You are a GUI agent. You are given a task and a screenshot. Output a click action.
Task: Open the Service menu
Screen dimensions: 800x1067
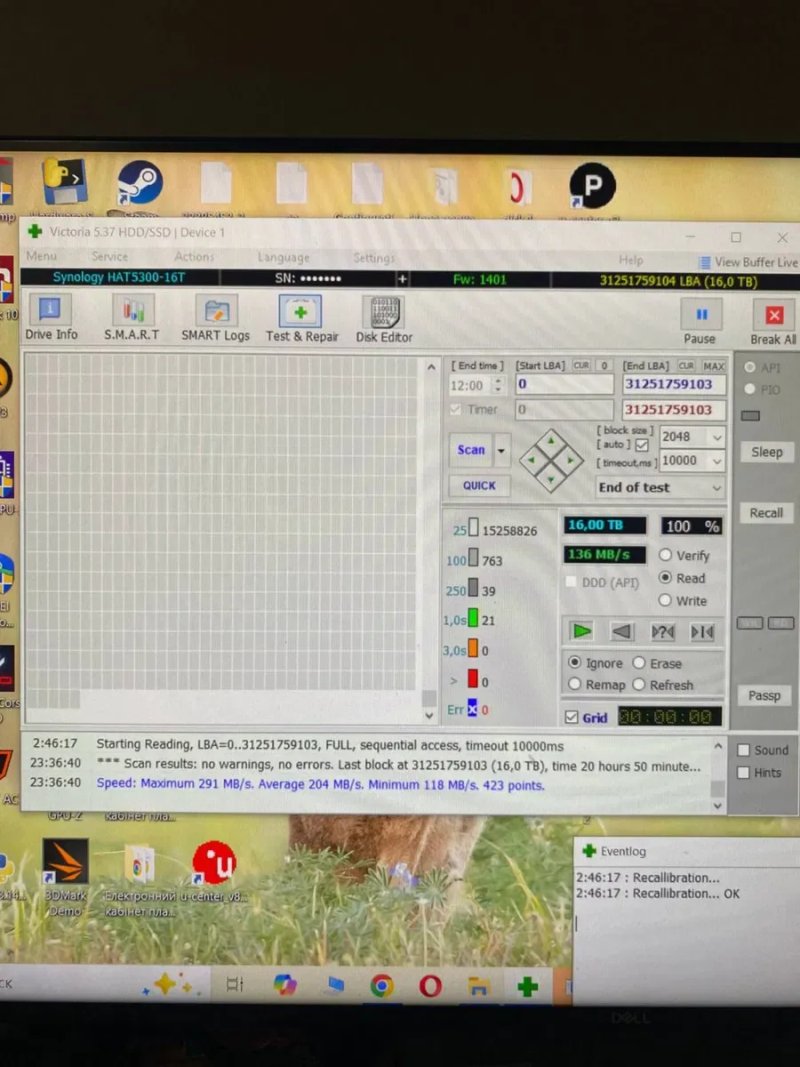(110, 256)
